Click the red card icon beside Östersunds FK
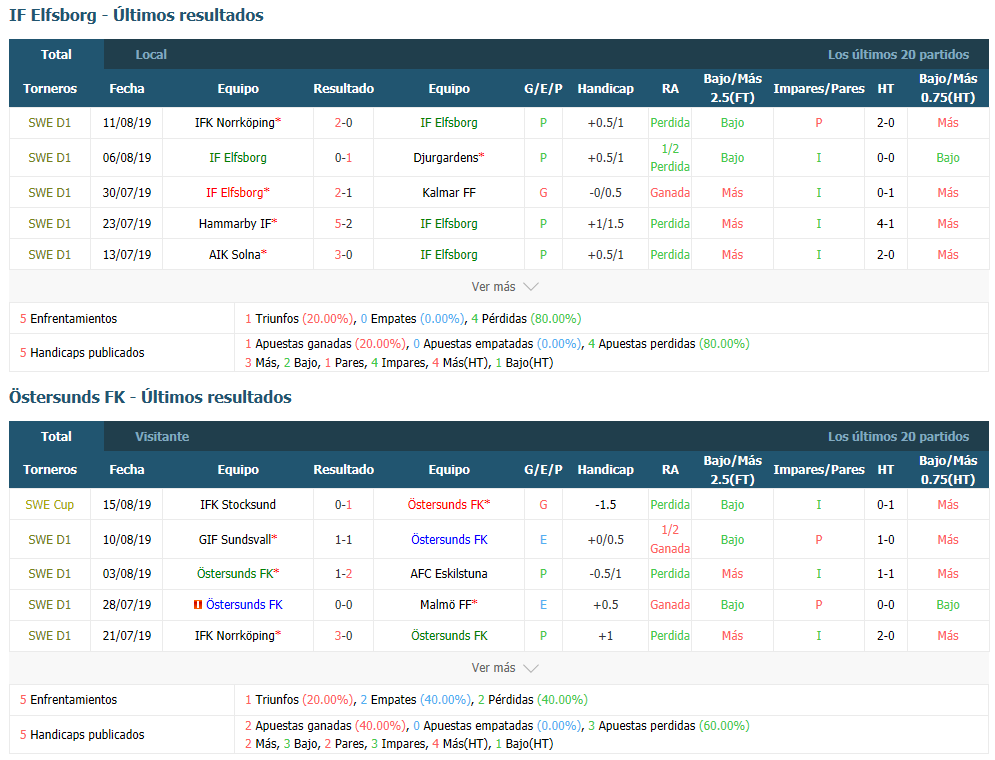The width and height of the screenshot is (995, 760). click(x=198, y=605)
